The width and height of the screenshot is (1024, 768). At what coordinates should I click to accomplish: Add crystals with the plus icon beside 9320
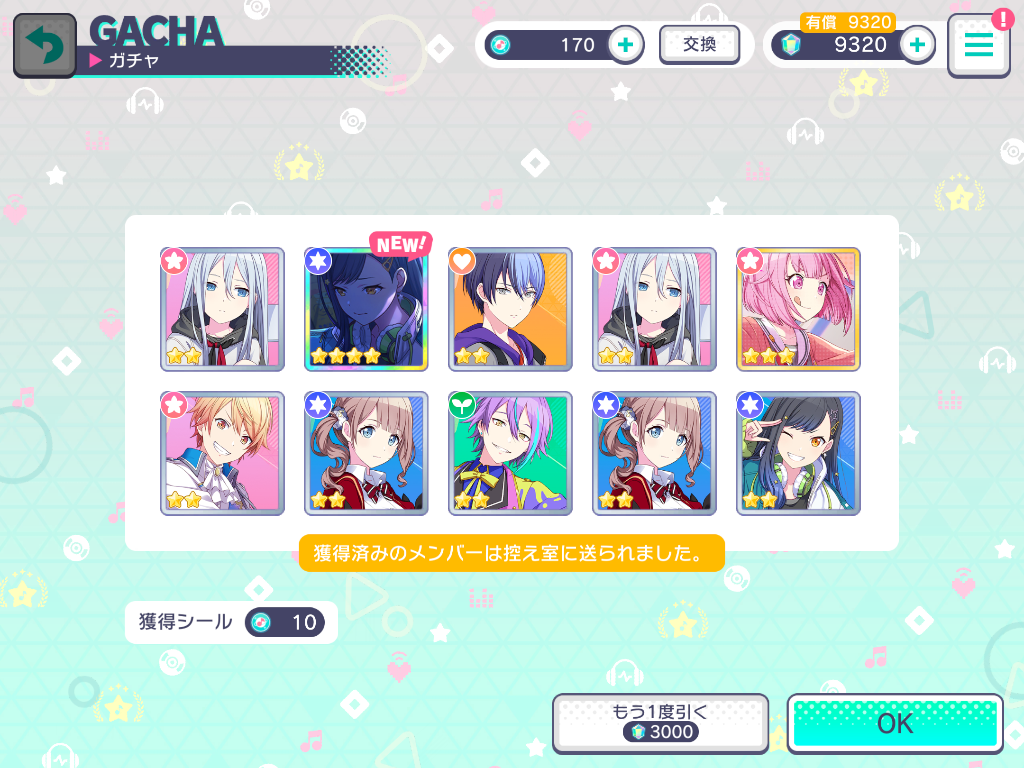[917, 44]
